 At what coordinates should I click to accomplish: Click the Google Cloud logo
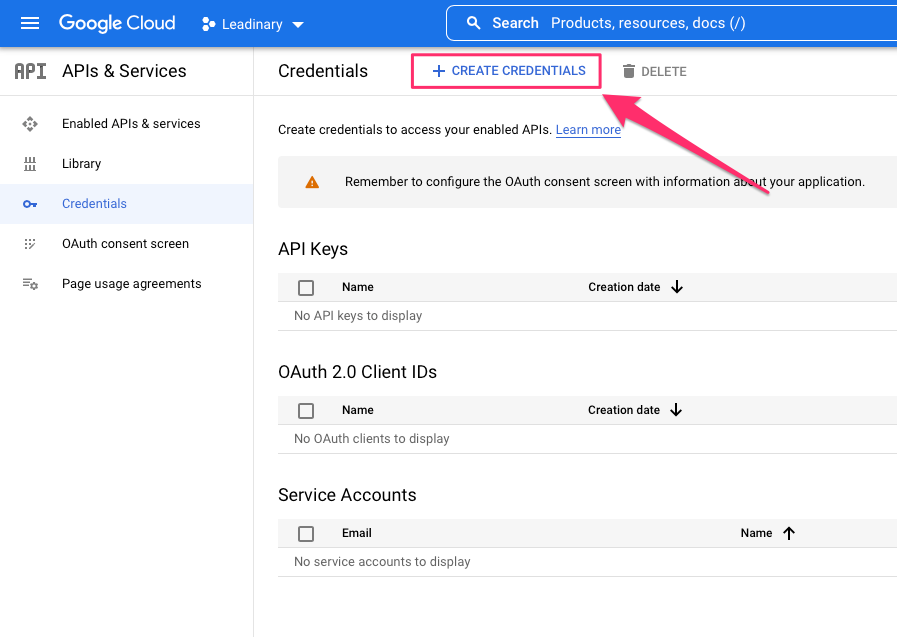coord(117,23)
